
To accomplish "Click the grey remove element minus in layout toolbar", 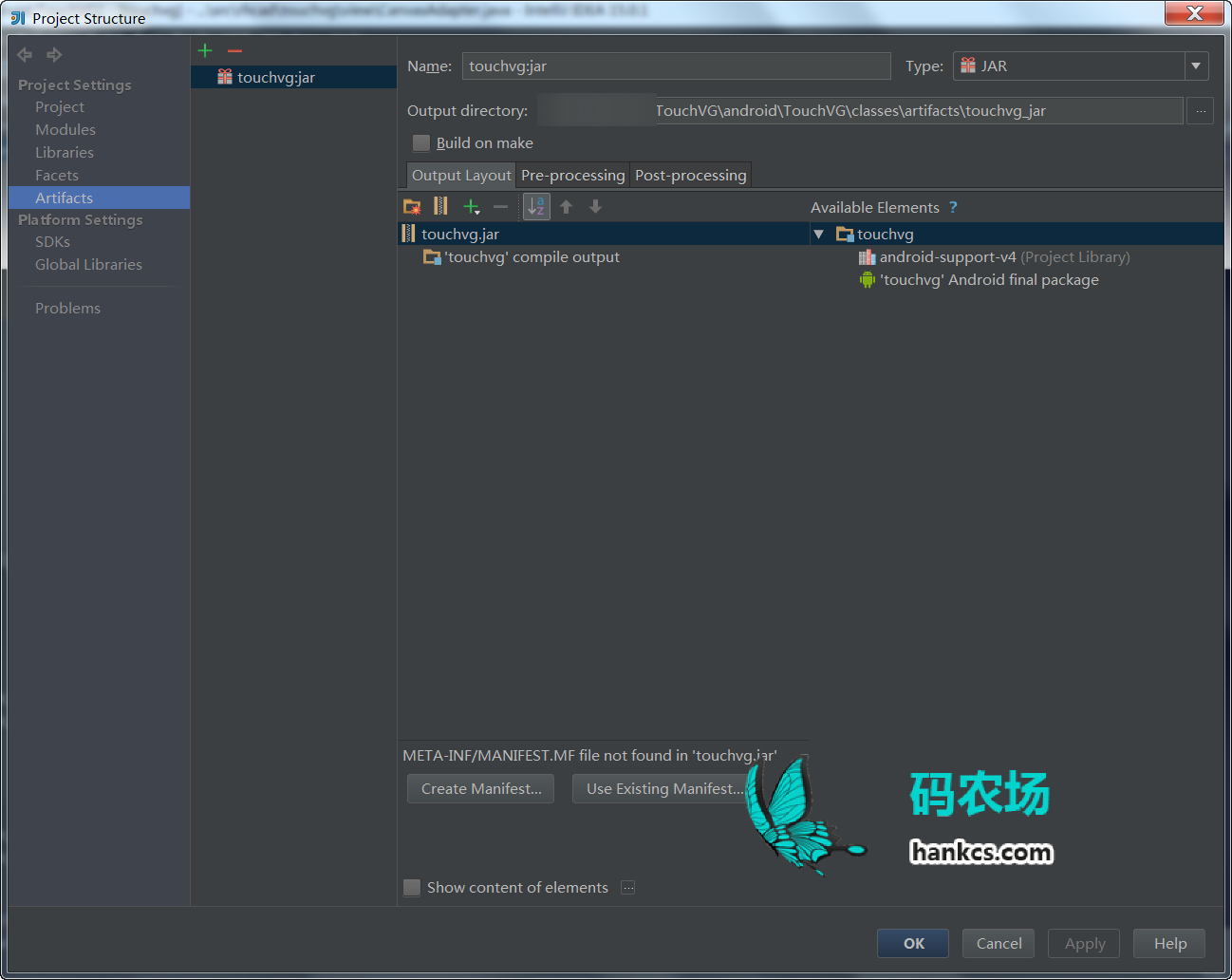I will [x=500, y=206].
